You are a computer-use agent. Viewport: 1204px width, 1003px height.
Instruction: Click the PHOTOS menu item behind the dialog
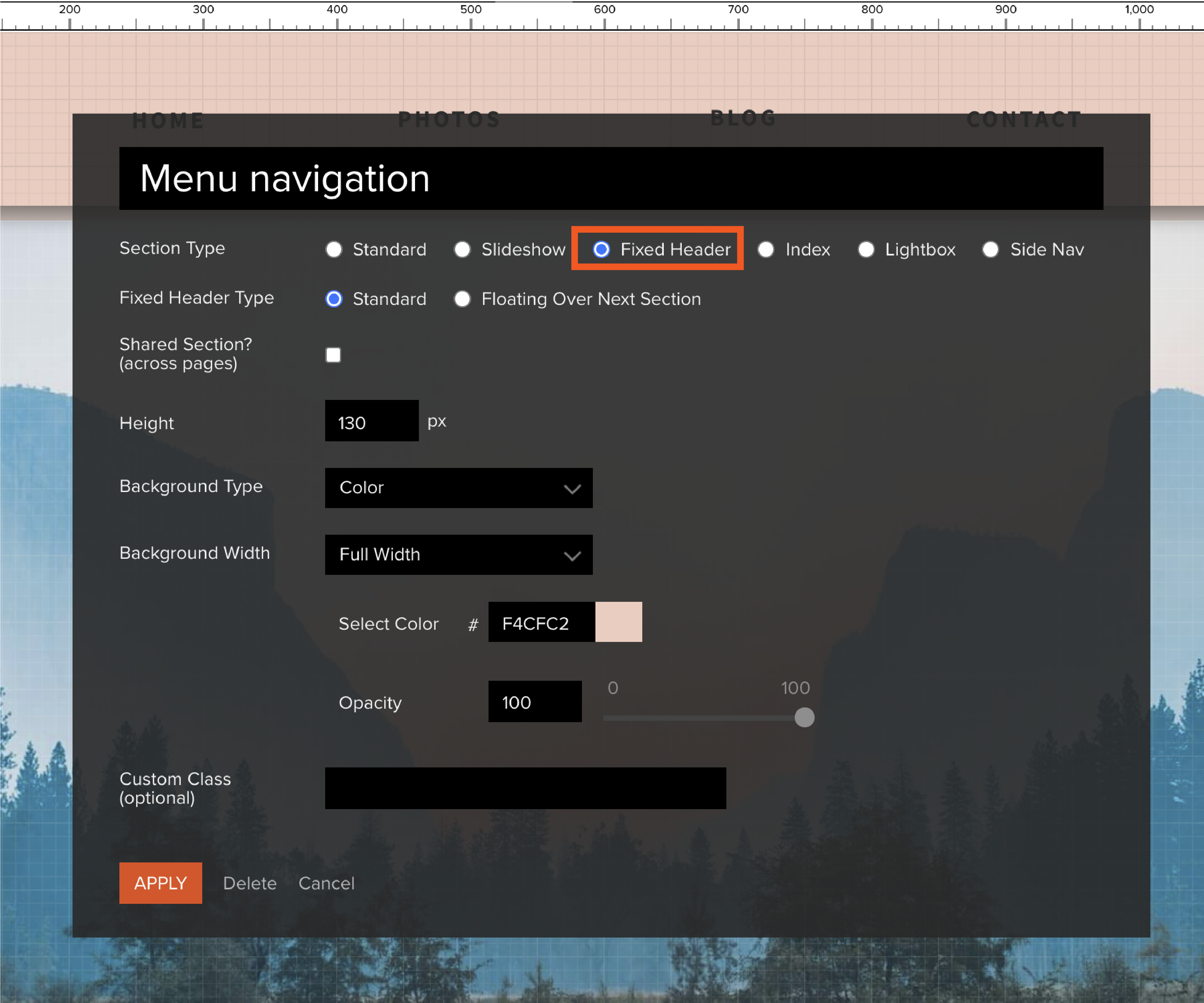449,120
